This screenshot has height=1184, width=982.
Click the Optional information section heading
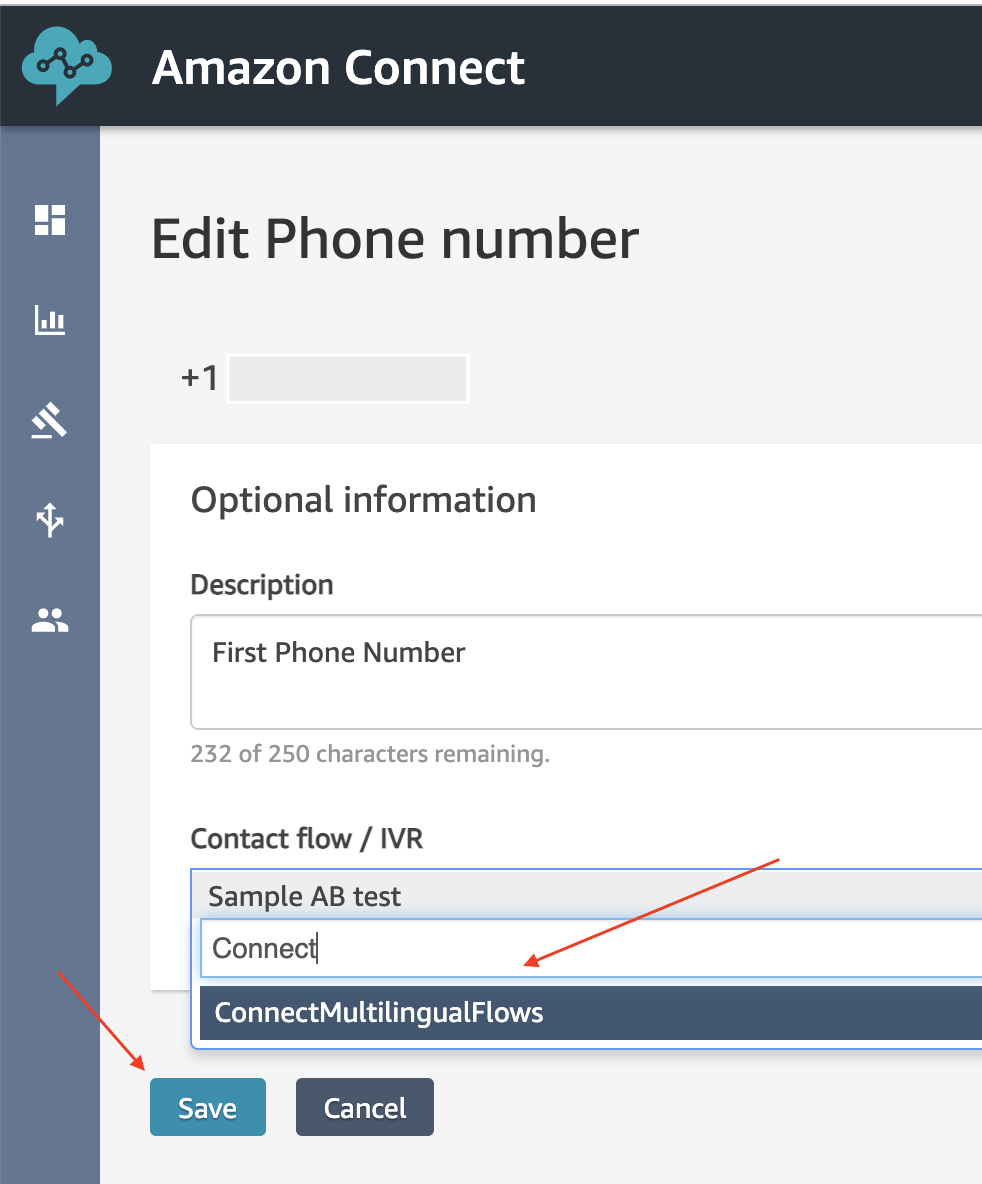(363, 500)
